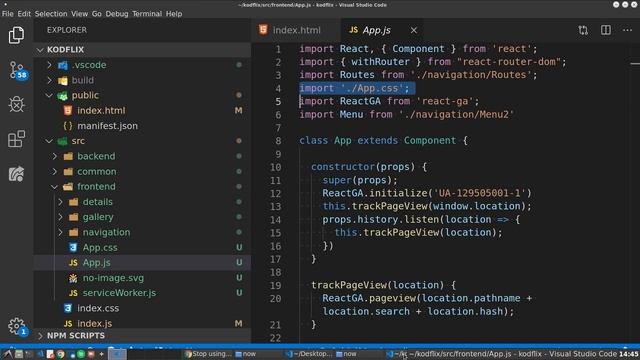The width and height of the screenshot is (640, 360).
Task: Open the Extensions view
Action: (16, 139)
